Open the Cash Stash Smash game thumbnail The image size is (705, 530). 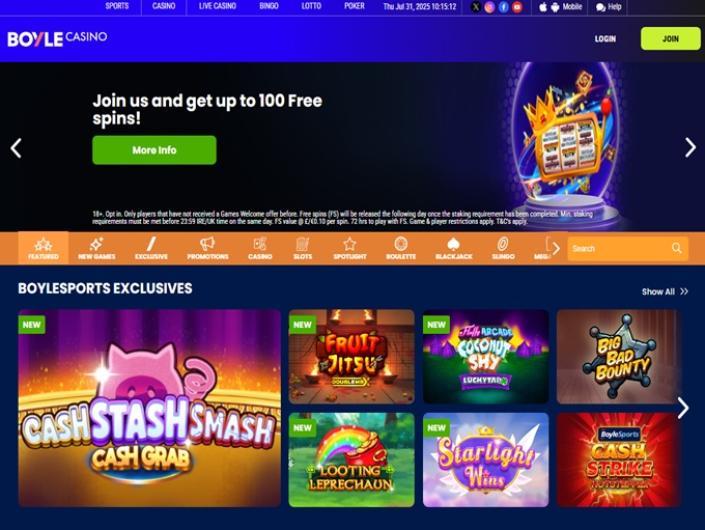coord(150,408)
